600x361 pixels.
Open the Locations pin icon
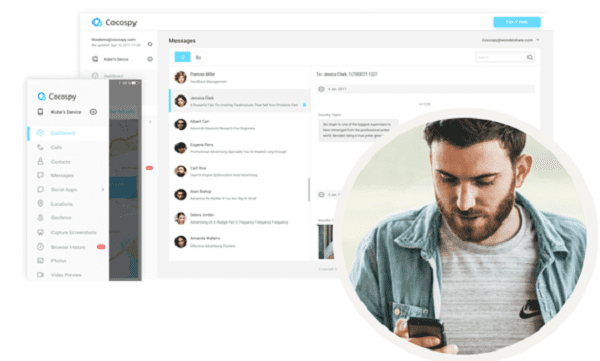click(40, 203)
